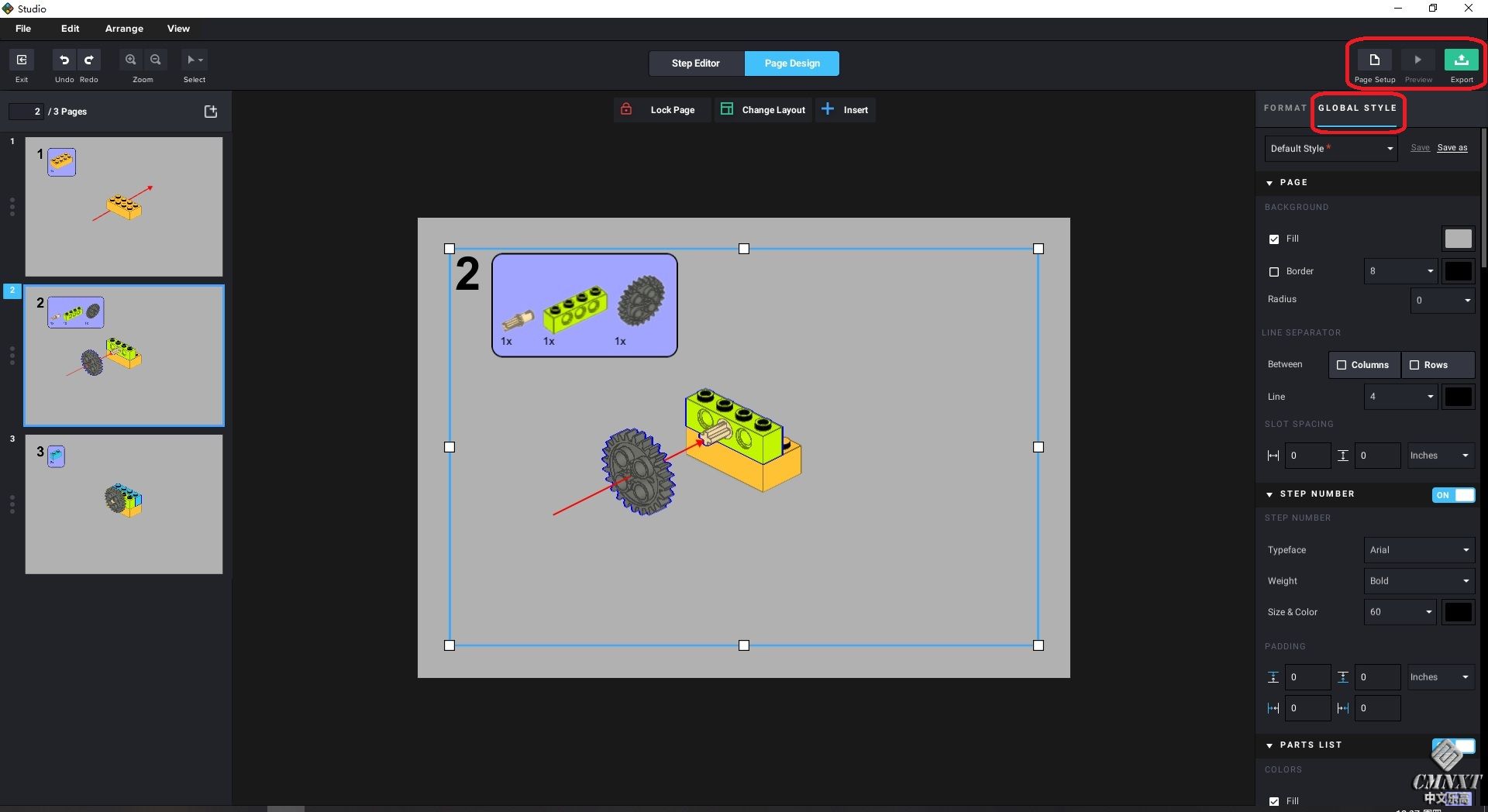Zoom out with the magnifier minus icon
Screen dimensions: 1488x812
point(156,60)
